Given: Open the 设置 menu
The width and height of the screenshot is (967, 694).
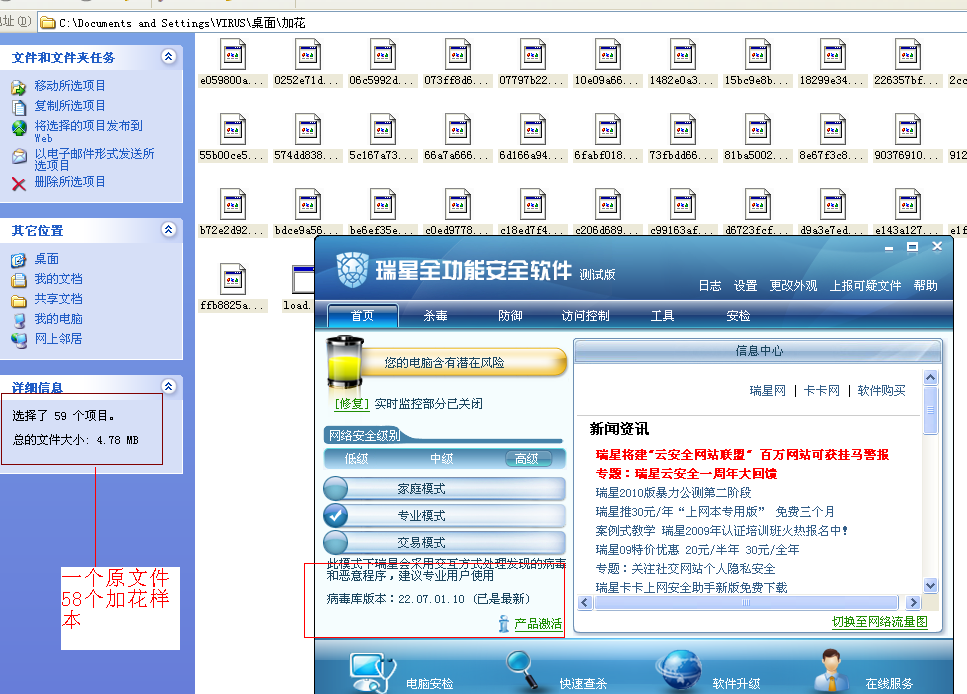Looking at the screenshot, I should point(746,286).
